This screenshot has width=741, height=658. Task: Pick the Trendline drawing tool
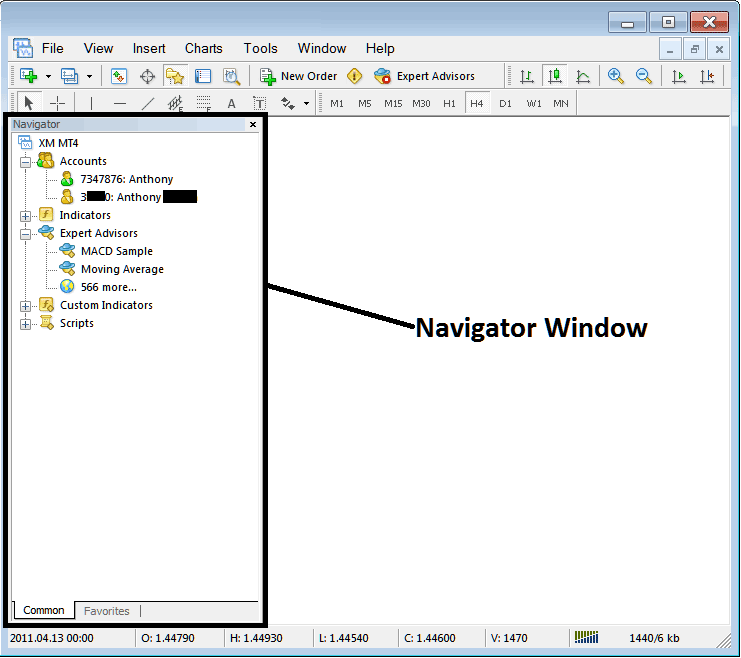[x=148, y=103]
